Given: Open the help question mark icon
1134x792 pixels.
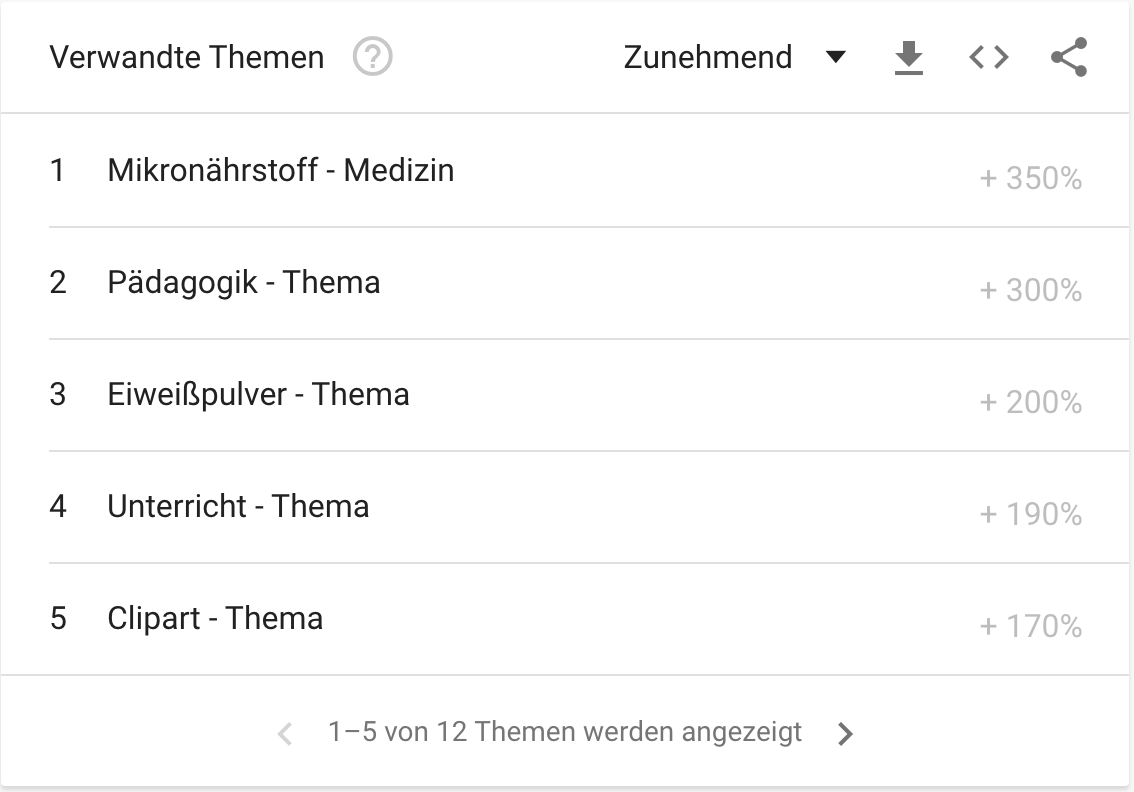Looking at the screenshot, I should pyautogui.click(x=372, y=57).
